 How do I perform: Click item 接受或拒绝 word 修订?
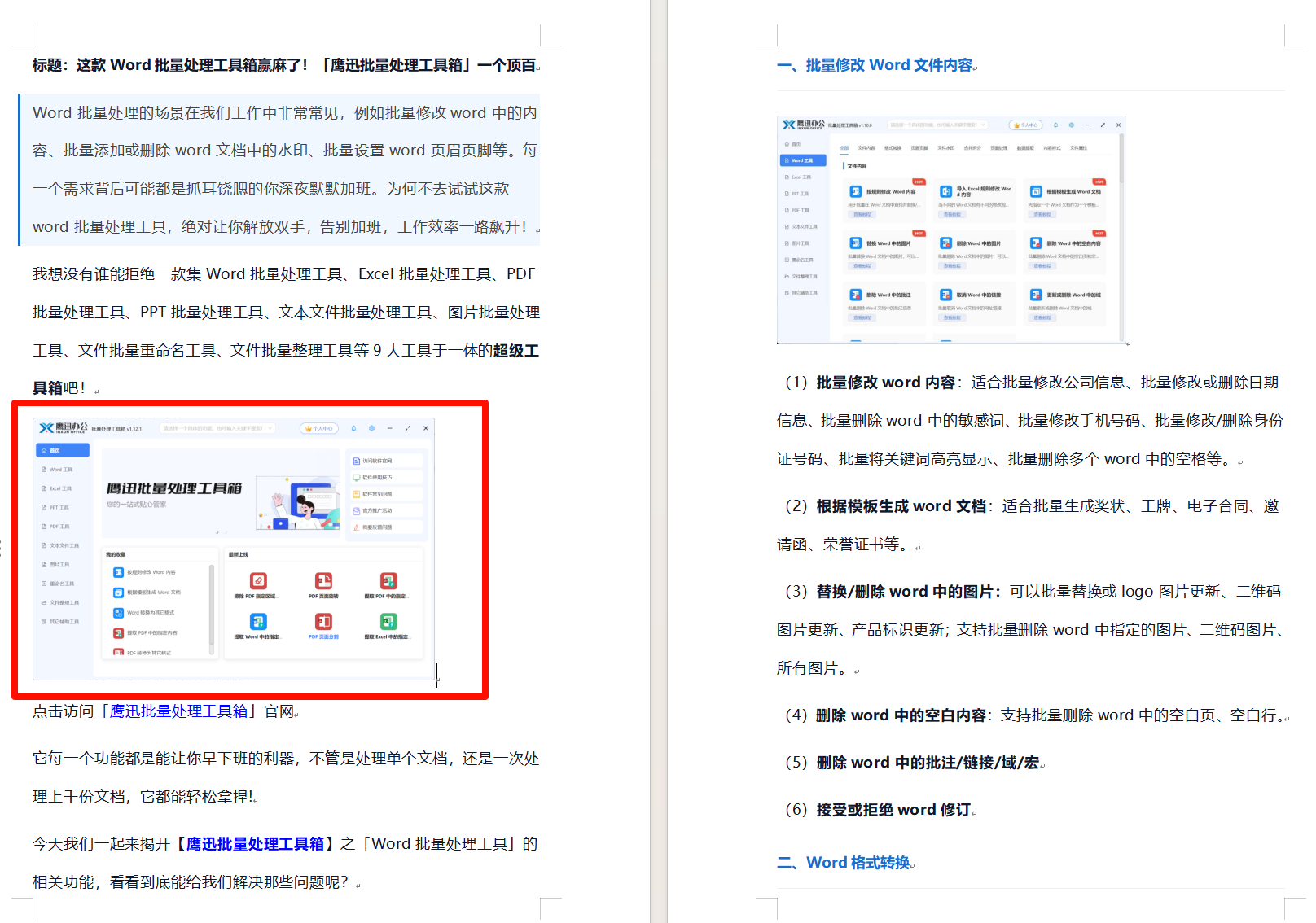click(x=893, y=810)
